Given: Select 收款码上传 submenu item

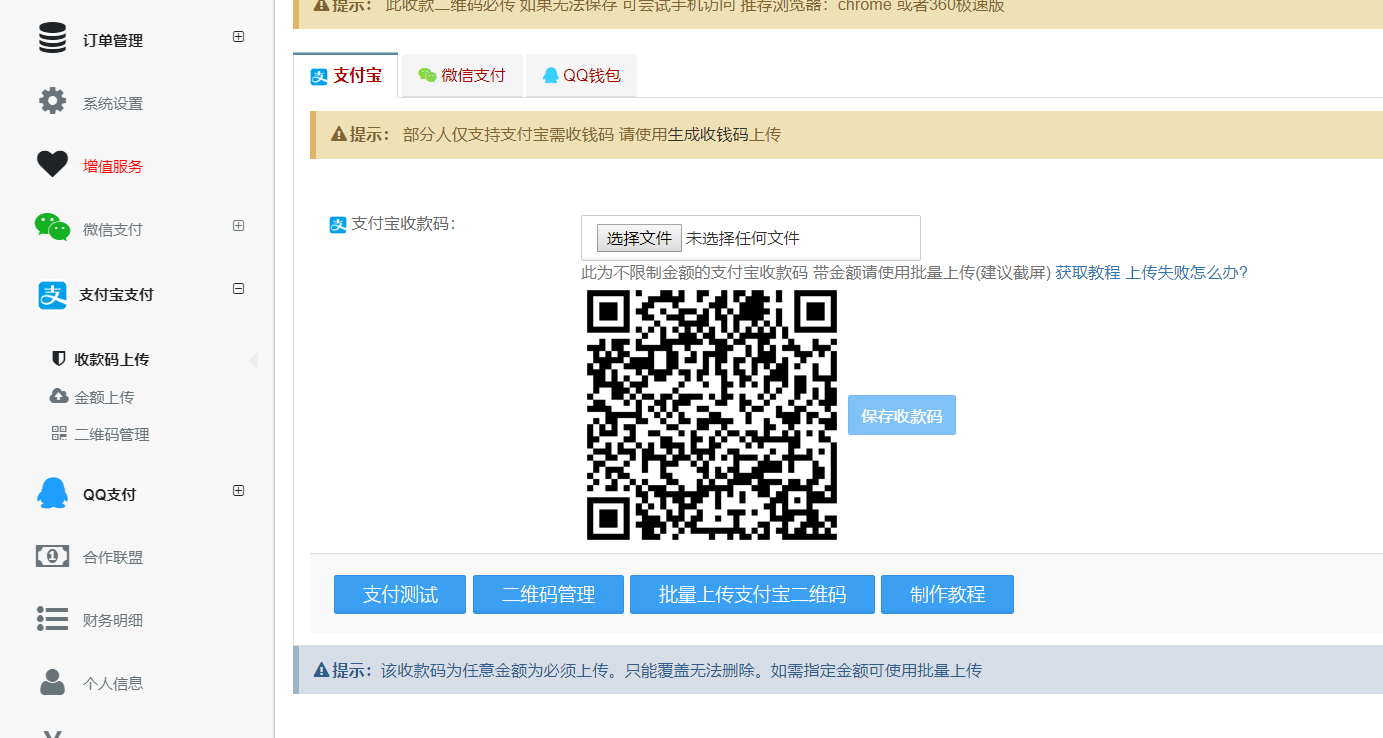Looking at the screenshot, I should point(111,360).
